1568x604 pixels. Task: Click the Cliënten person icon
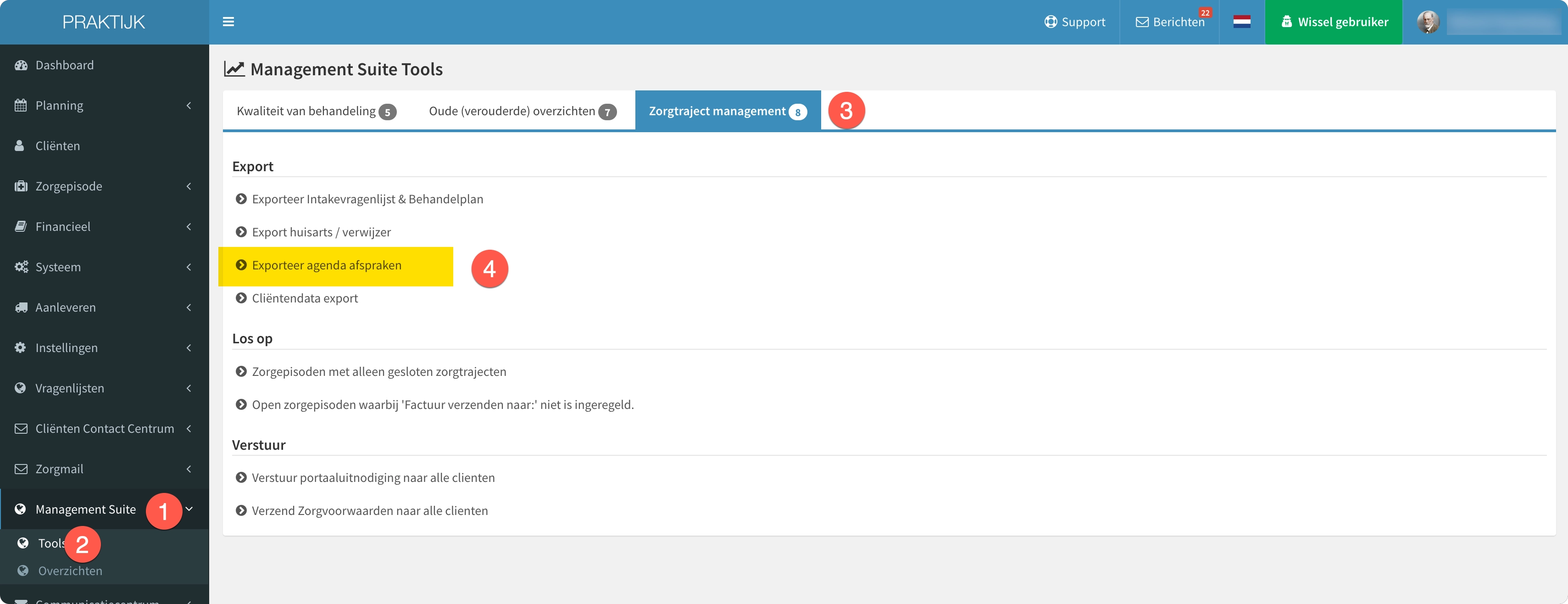pos(19,145)
